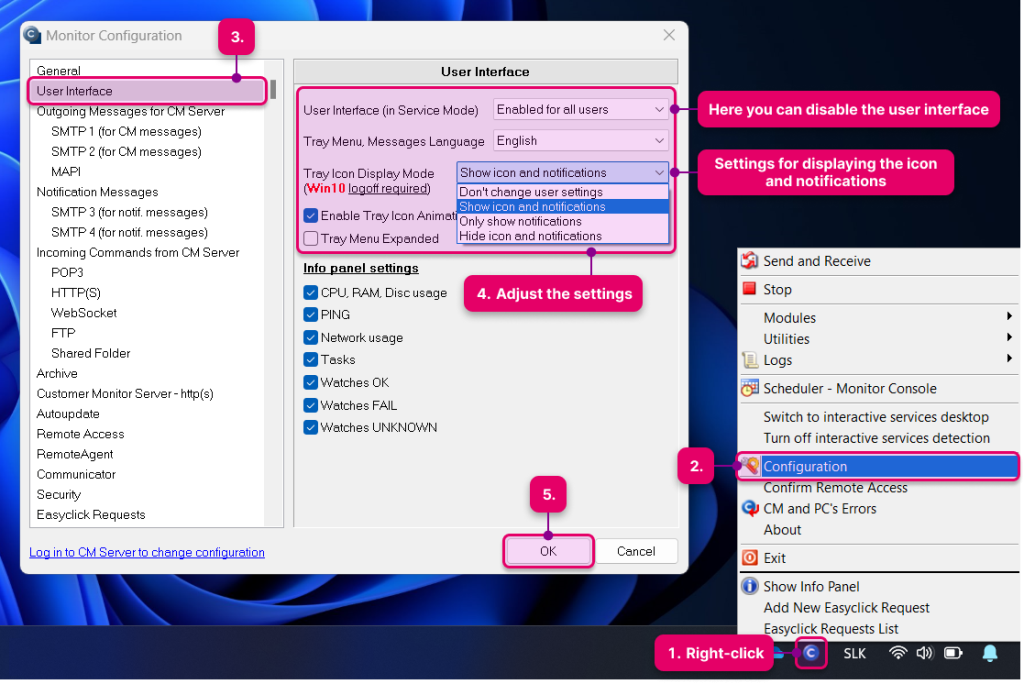Screen dimensions: 1024x684
Task: Enable the Tray Menu Expanded checkbox
Action: point(312,239)
